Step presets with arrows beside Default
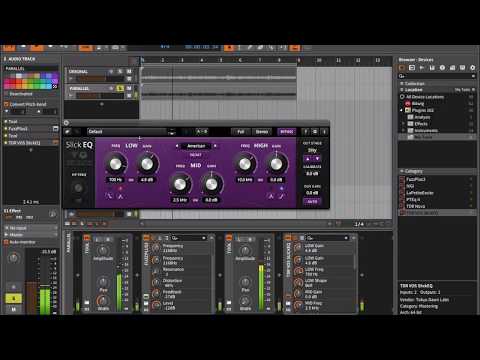The width and height of the screenshot is (480, 360). (172, 132)
